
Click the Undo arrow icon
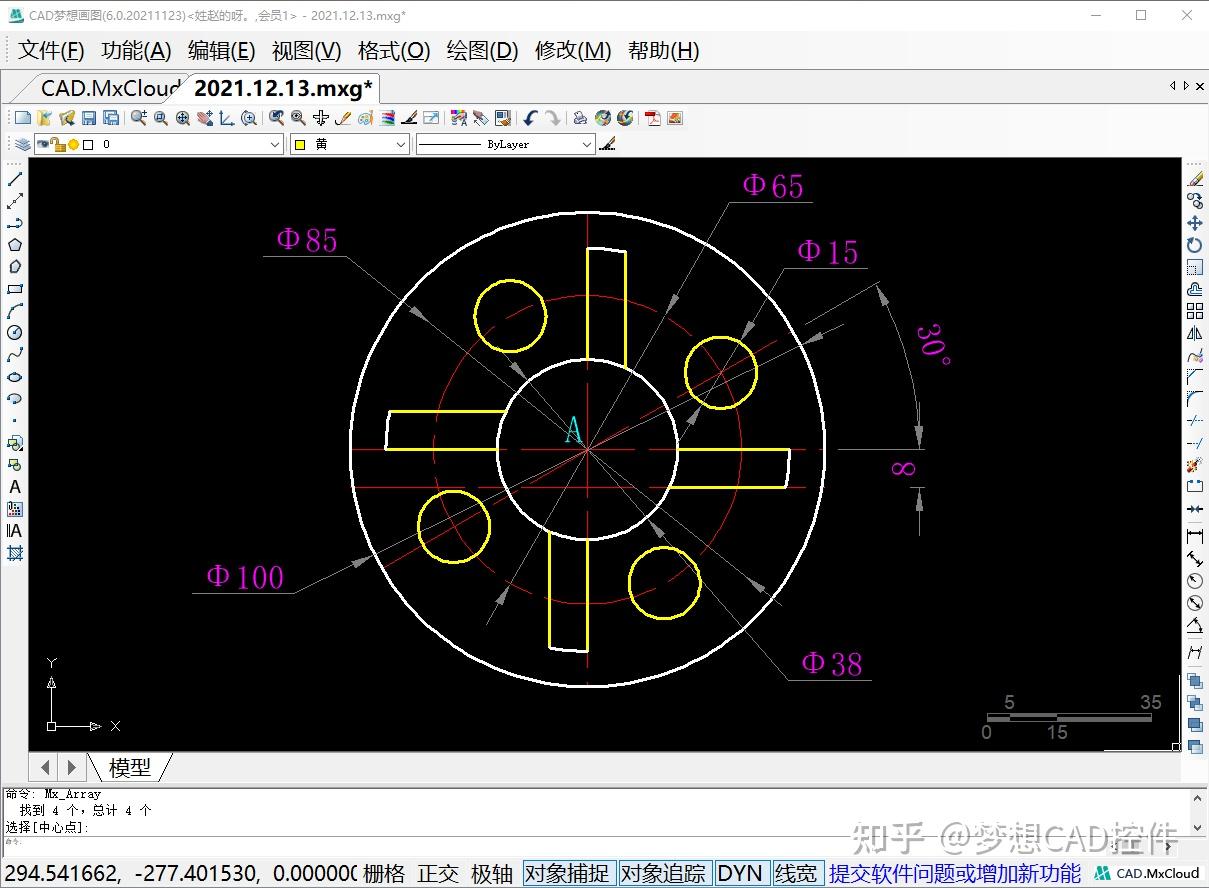[530, 118]
